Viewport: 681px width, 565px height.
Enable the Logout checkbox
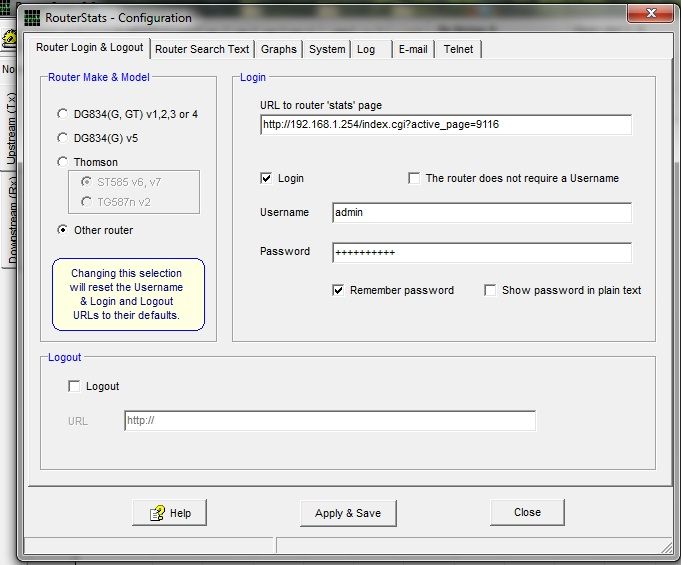(x=74, y=386)
